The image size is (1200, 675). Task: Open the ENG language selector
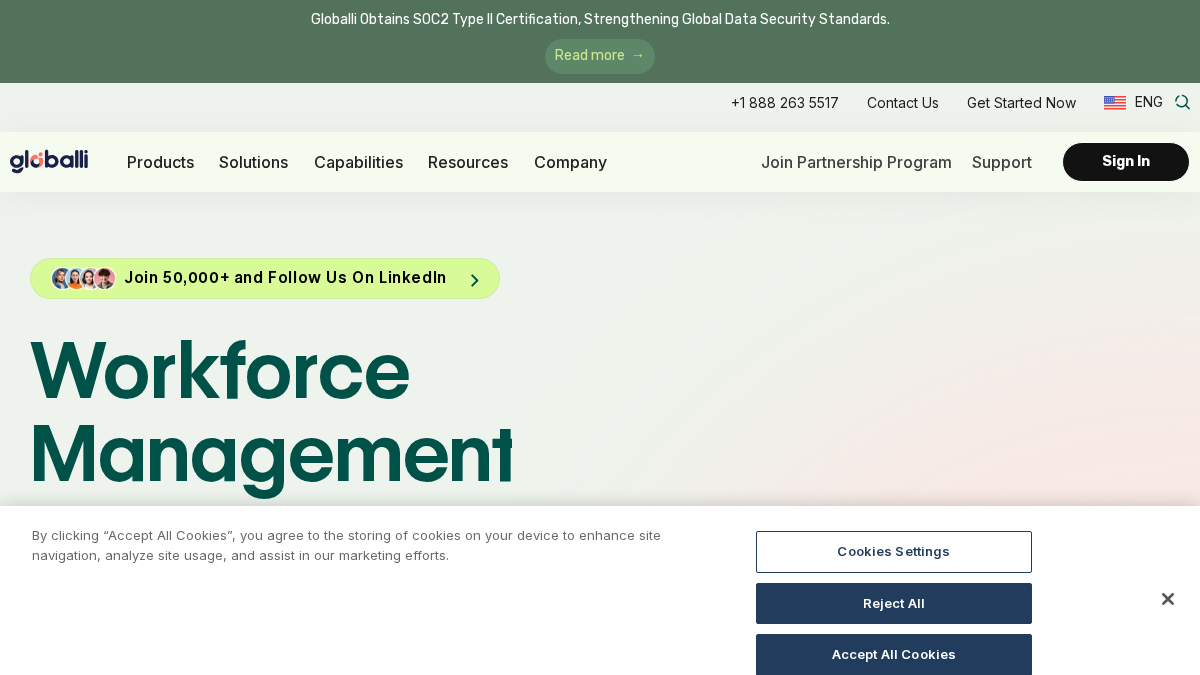tap(1148, 102)
